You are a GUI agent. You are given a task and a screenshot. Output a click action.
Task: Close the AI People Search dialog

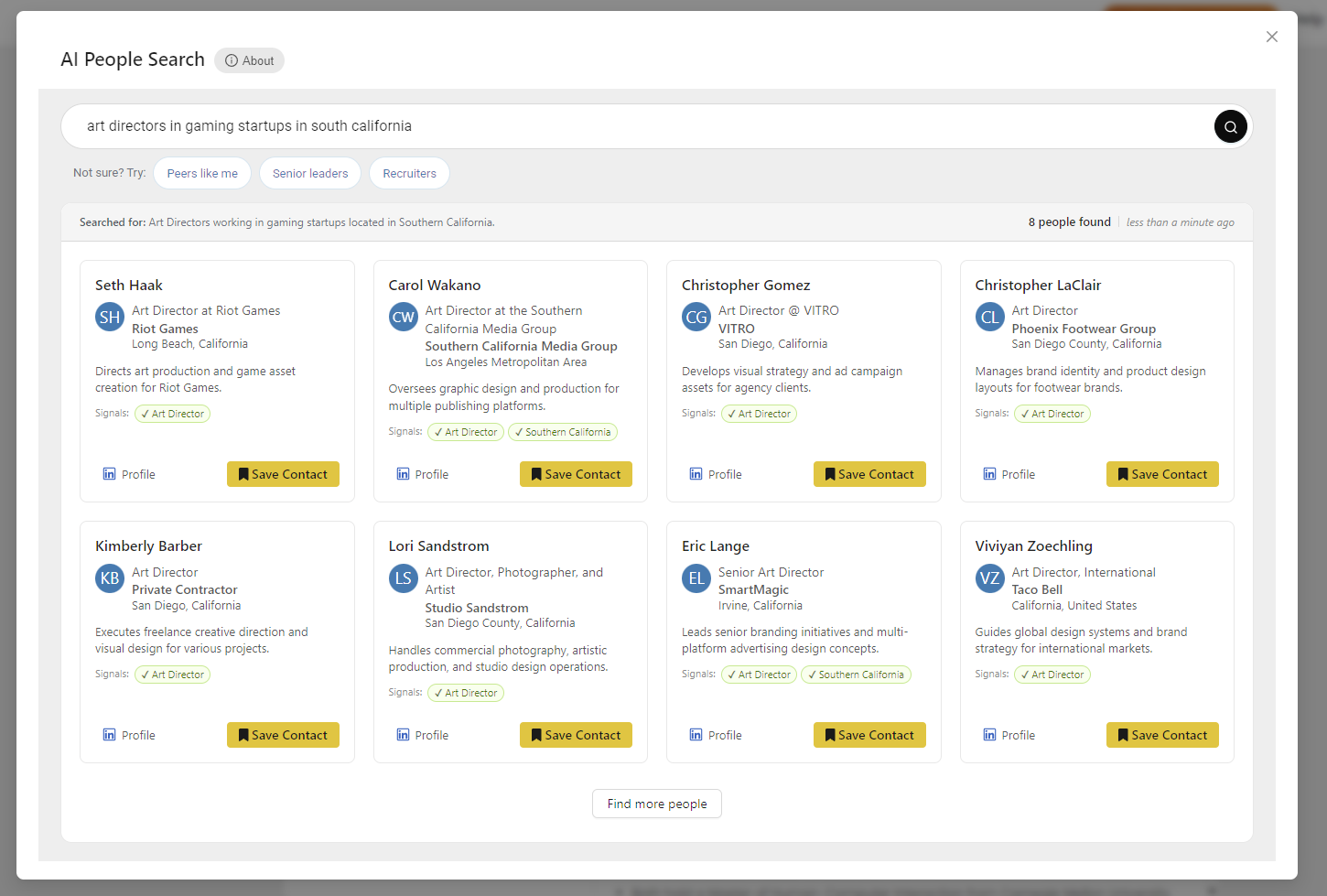(1271, 37)
